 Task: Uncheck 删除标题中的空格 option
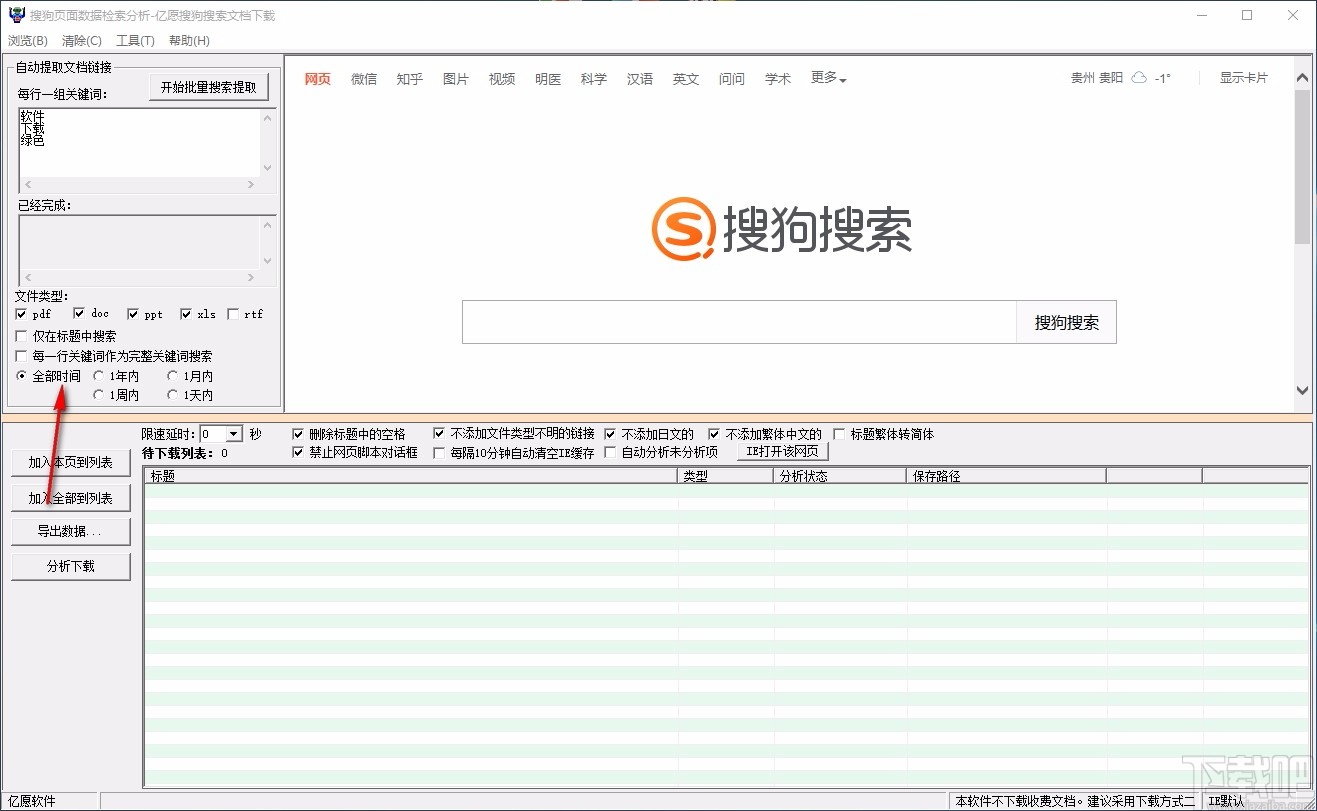[x=297, y=434]
